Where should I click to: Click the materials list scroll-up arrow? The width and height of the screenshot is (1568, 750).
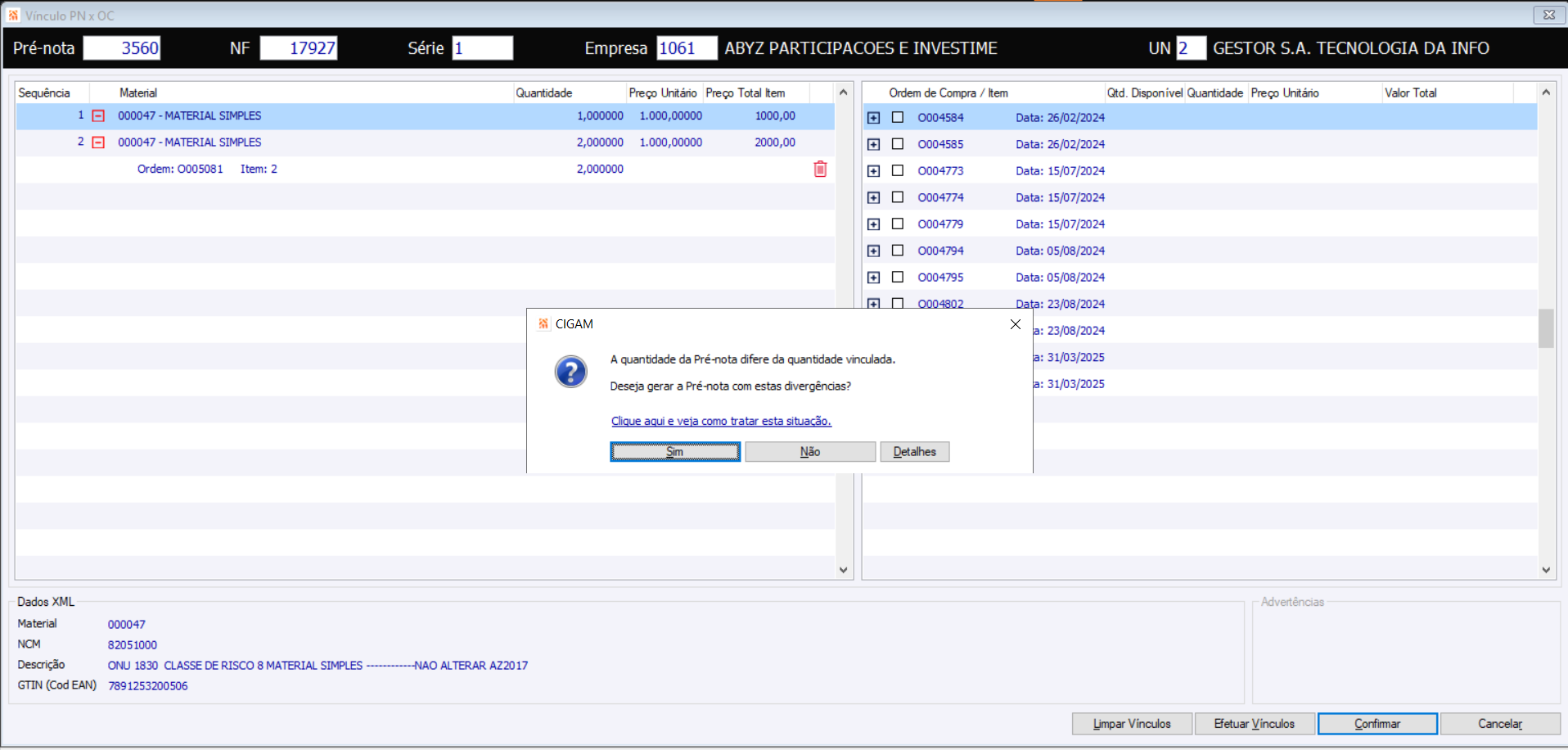tap(844, 93)
